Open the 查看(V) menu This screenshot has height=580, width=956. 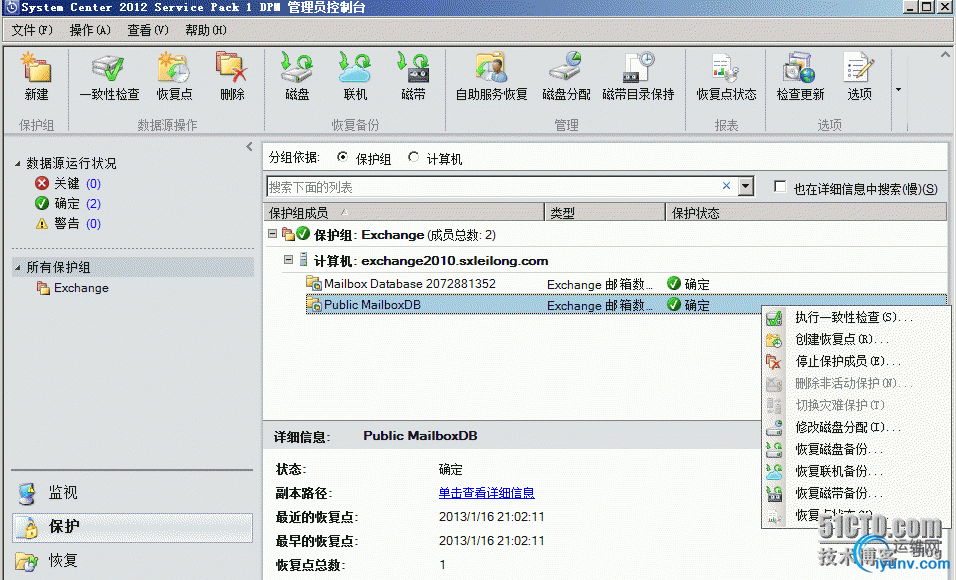tap(148, 30)
